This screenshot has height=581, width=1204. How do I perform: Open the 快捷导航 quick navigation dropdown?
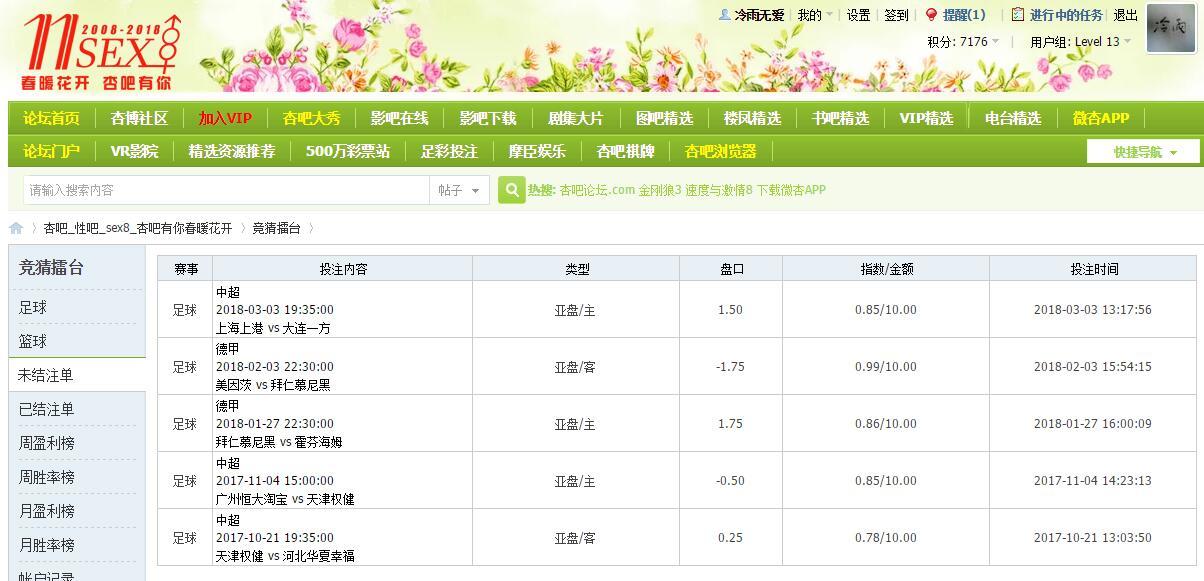1144,152
